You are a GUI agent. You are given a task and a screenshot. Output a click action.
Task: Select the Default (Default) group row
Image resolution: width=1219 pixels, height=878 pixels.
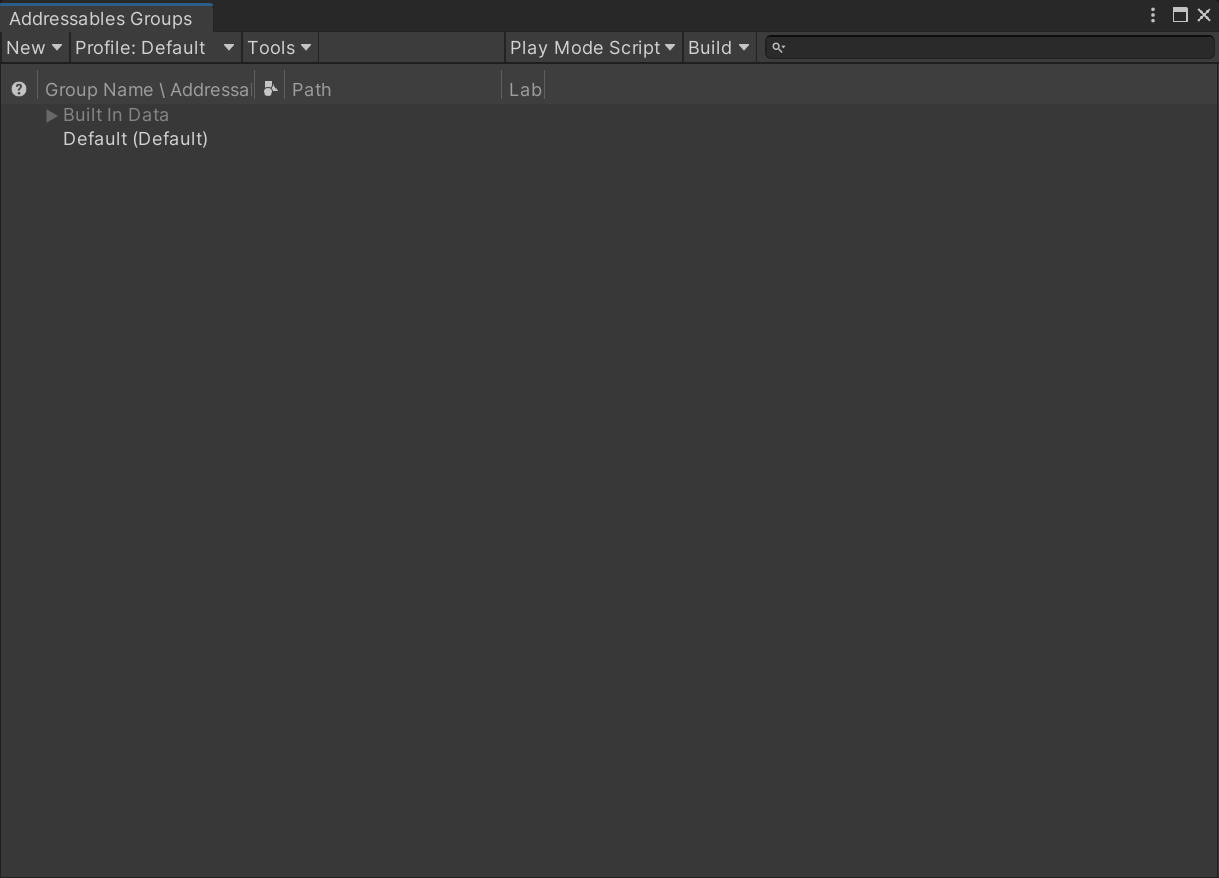tap(609, 139)
